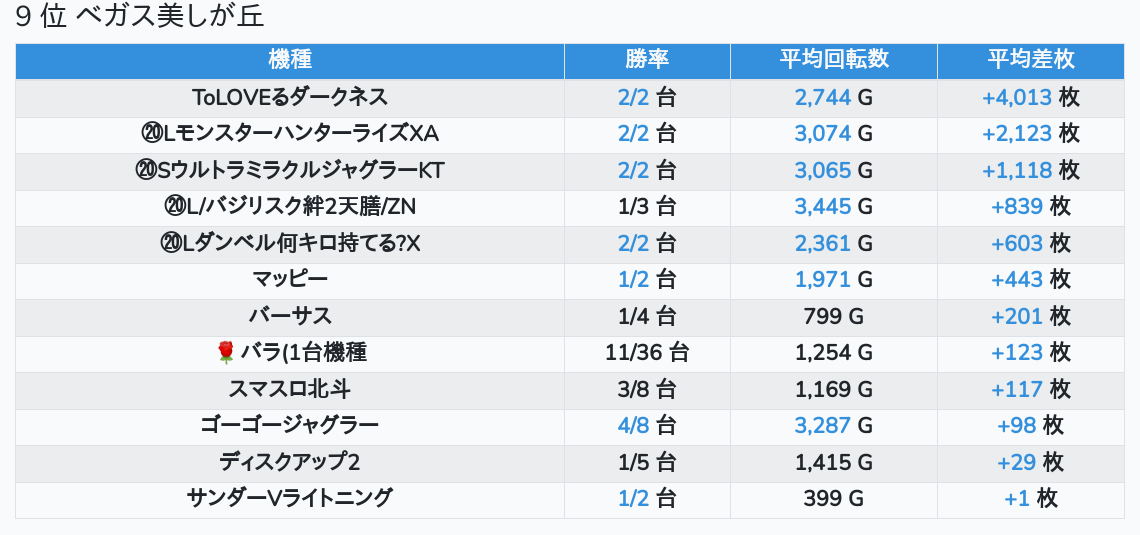1140x535 pixels.
Task: Sort by the 機種 column header
Action: pos(290,60)
